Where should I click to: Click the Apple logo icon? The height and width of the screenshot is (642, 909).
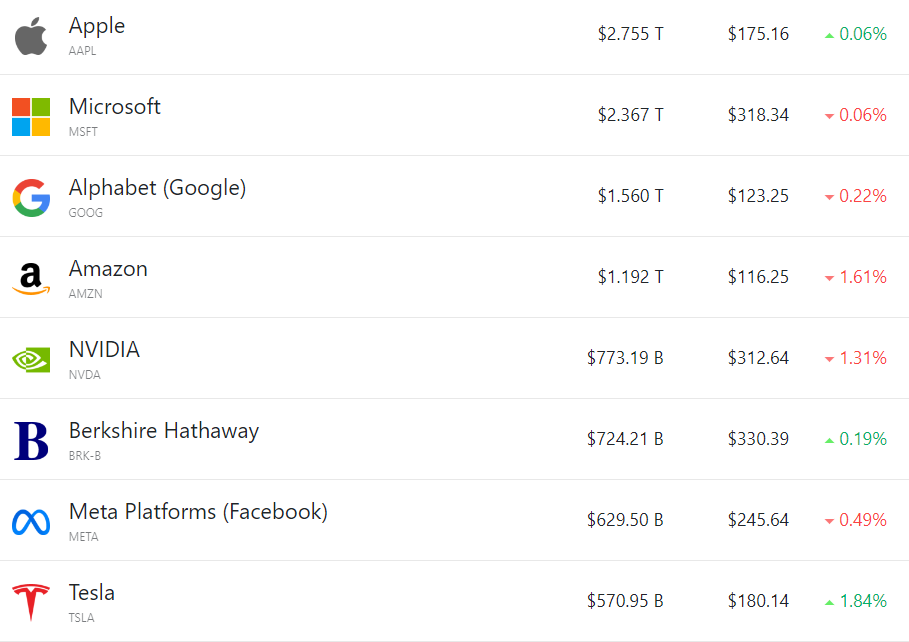[31, 36]
